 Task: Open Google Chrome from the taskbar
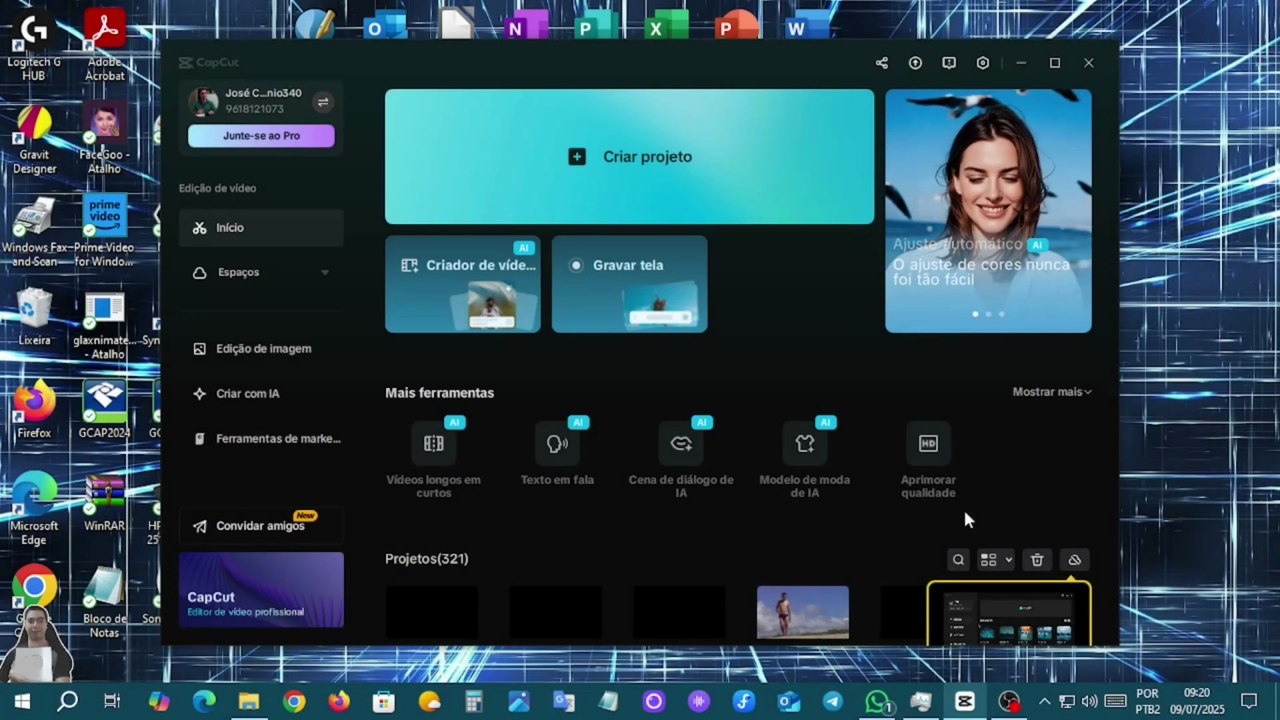294,701
